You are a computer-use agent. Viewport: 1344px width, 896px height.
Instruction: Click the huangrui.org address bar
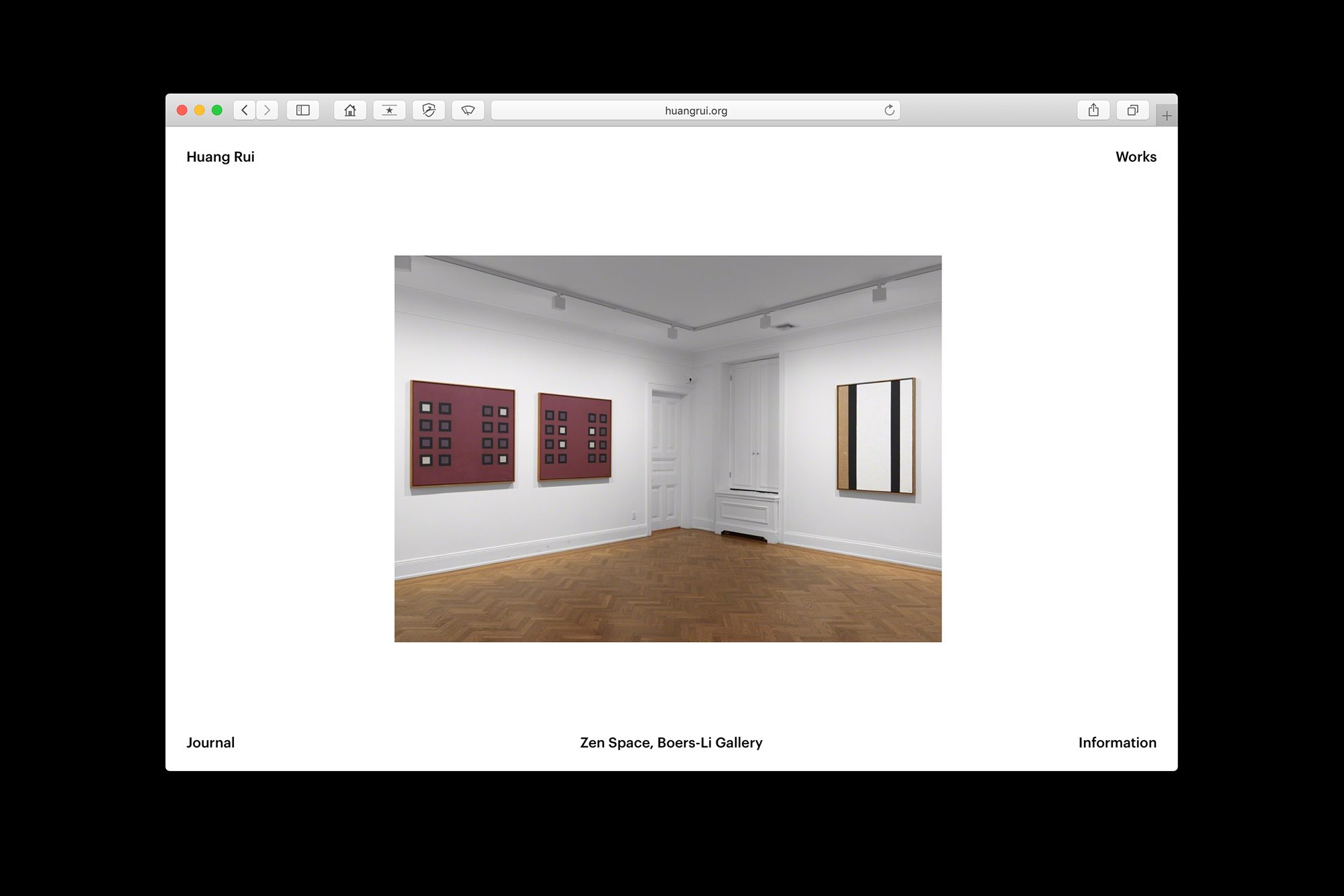696,111
